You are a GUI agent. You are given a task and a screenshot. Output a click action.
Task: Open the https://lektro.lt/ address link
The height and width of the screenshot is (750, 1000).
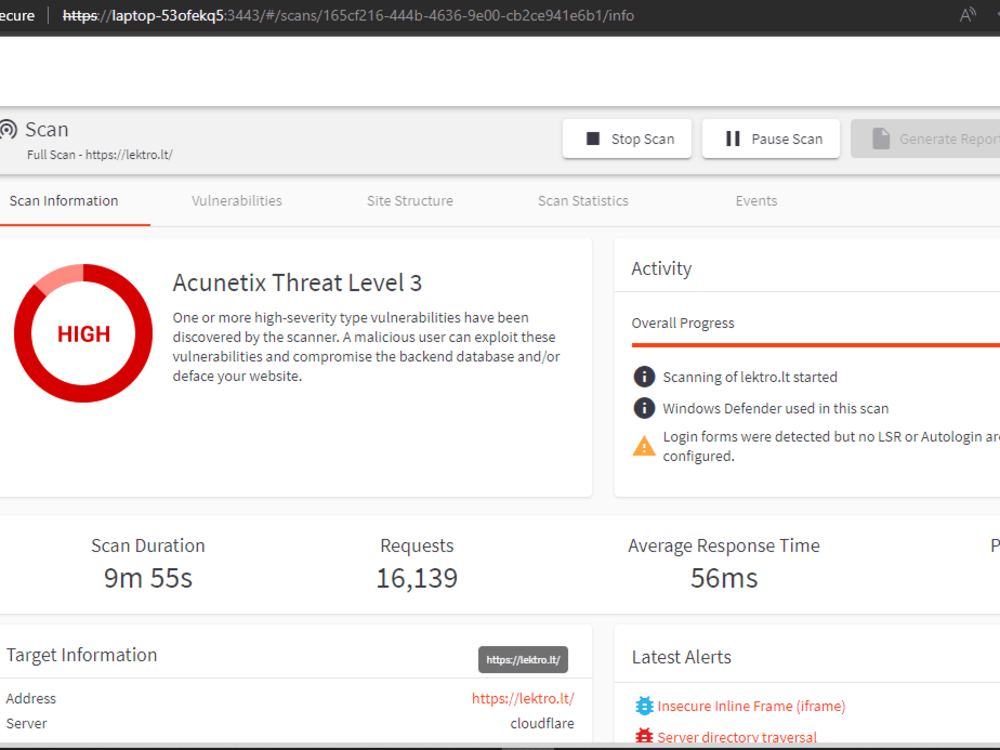pyautogui.click(x=523, y=698)
